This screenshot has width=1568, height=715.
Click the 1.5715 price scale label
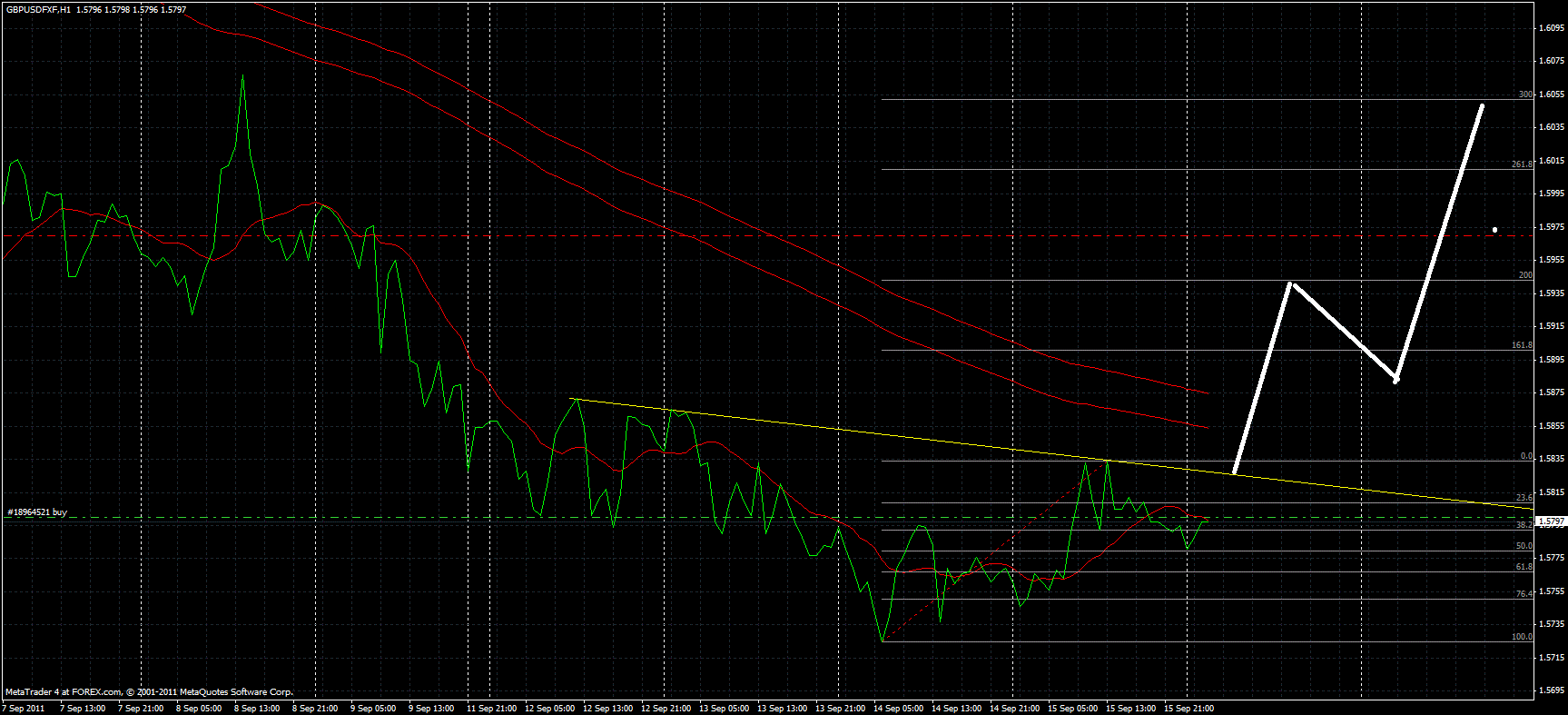click(1552, 658)
